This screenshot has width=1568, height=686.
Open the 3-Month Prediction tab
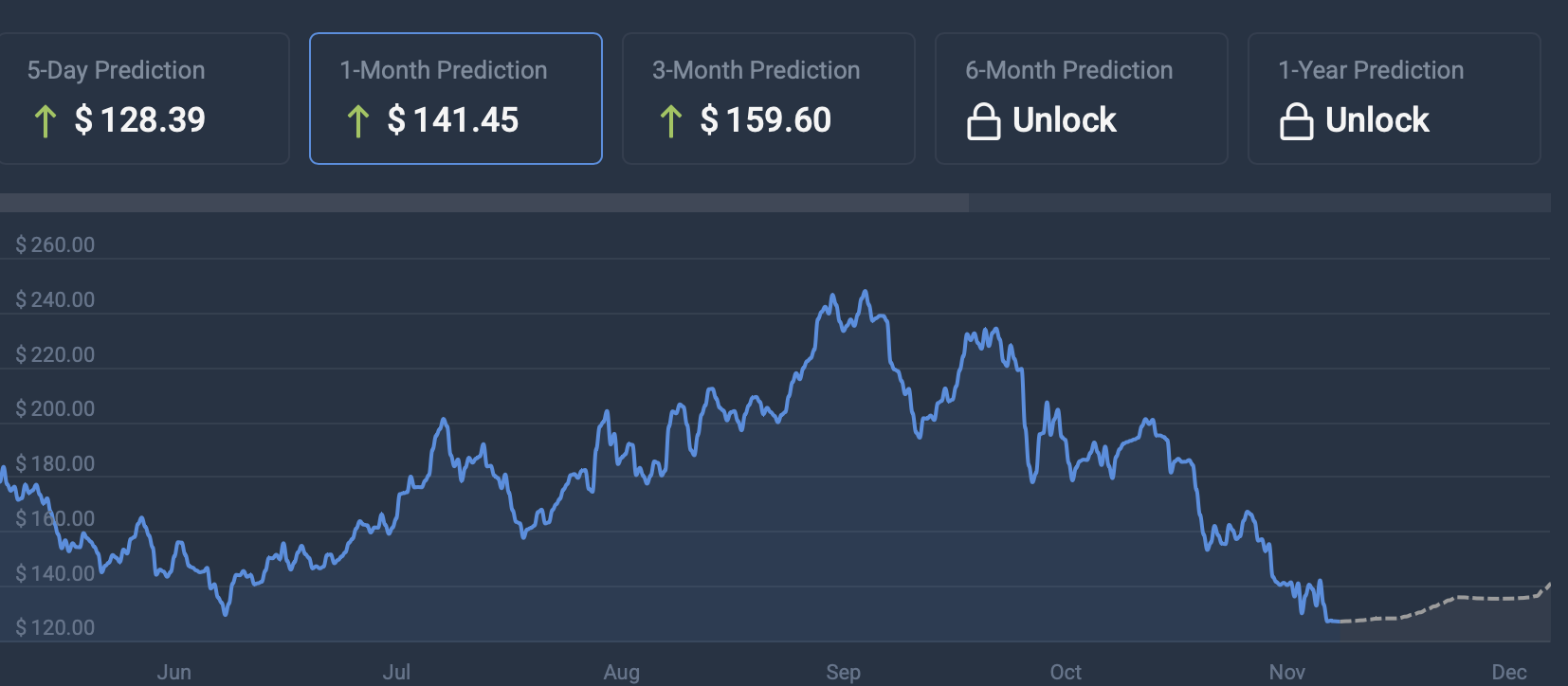(768, 99)
